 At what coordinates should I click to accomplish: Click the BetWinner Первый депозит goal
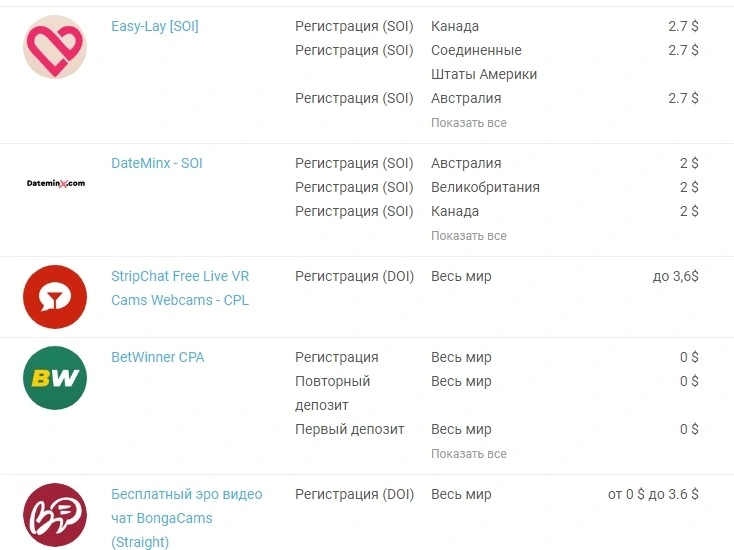coord(350,429)
